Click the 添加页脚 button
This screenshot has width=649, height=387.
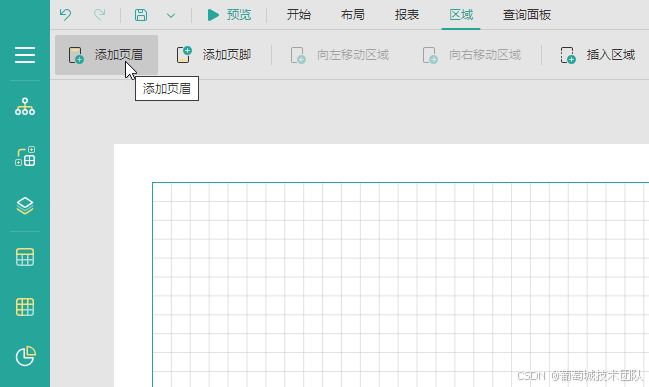(x=214, y=55)
